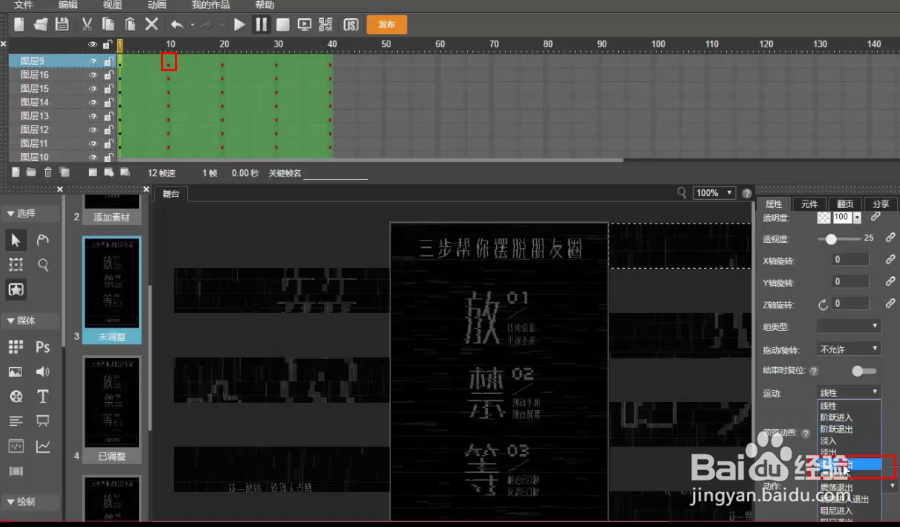900x527 pixels.
Task: Open the 编辑 menu
Action: point(68,5)
